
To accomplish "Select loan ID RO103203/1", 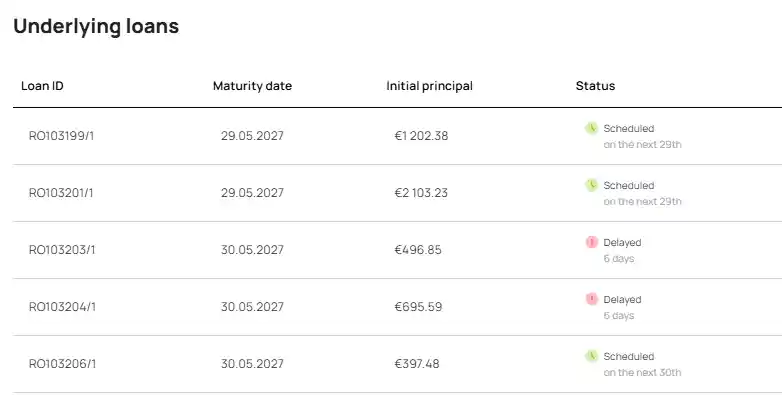I will pyautogui.click(x=62, y=249).
